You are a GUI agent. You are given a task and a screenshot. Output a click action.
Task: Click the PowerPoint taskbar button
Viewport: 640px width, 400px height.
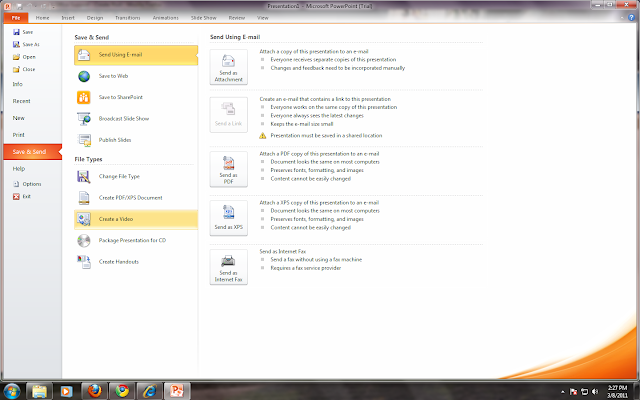pyautogui.click(x=177, y=391)
